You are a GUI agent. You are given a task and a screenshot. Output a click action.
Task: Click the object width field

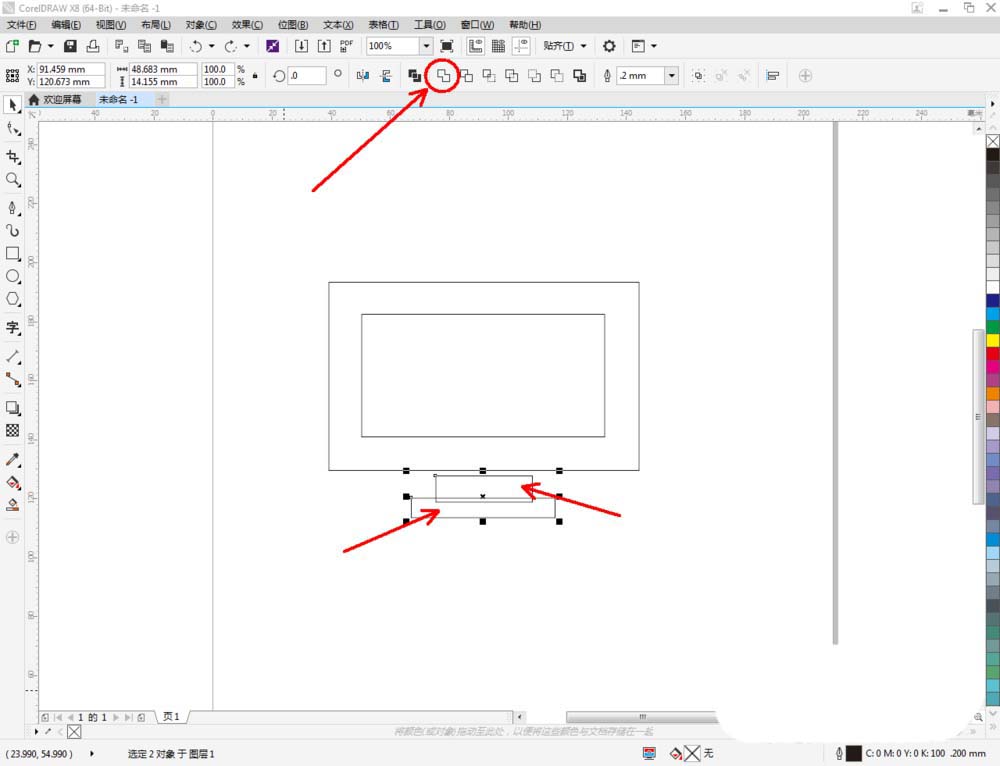click(163, 69)
